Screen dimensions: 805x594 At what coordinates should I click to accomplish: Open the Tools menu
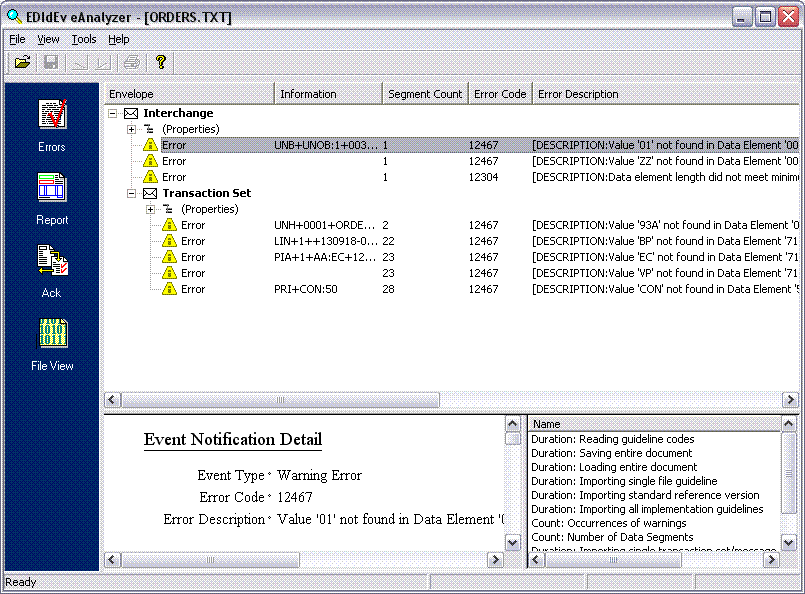(x=84, y=39)
